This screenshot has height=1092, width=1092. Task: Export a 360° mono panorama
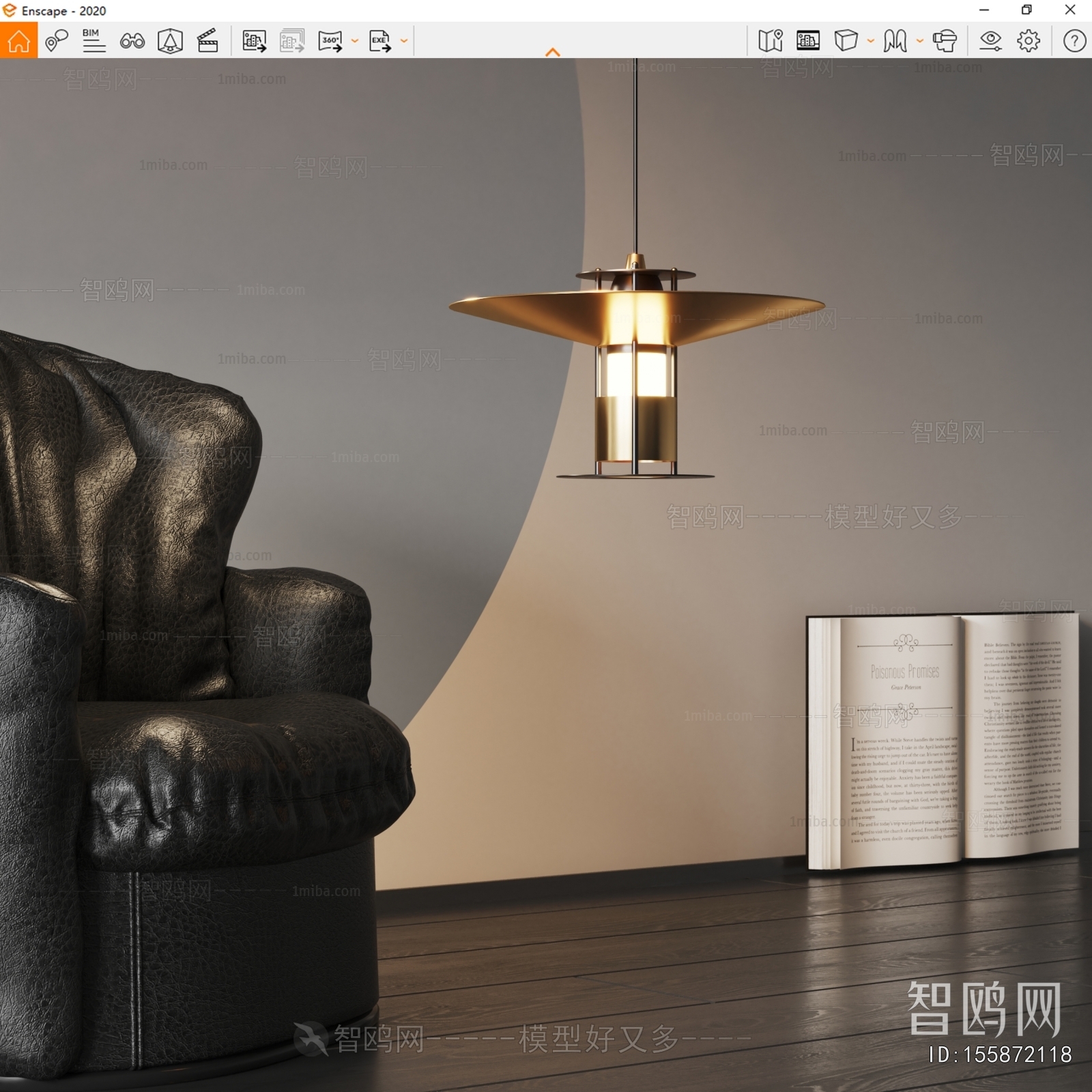click(330, 41)
